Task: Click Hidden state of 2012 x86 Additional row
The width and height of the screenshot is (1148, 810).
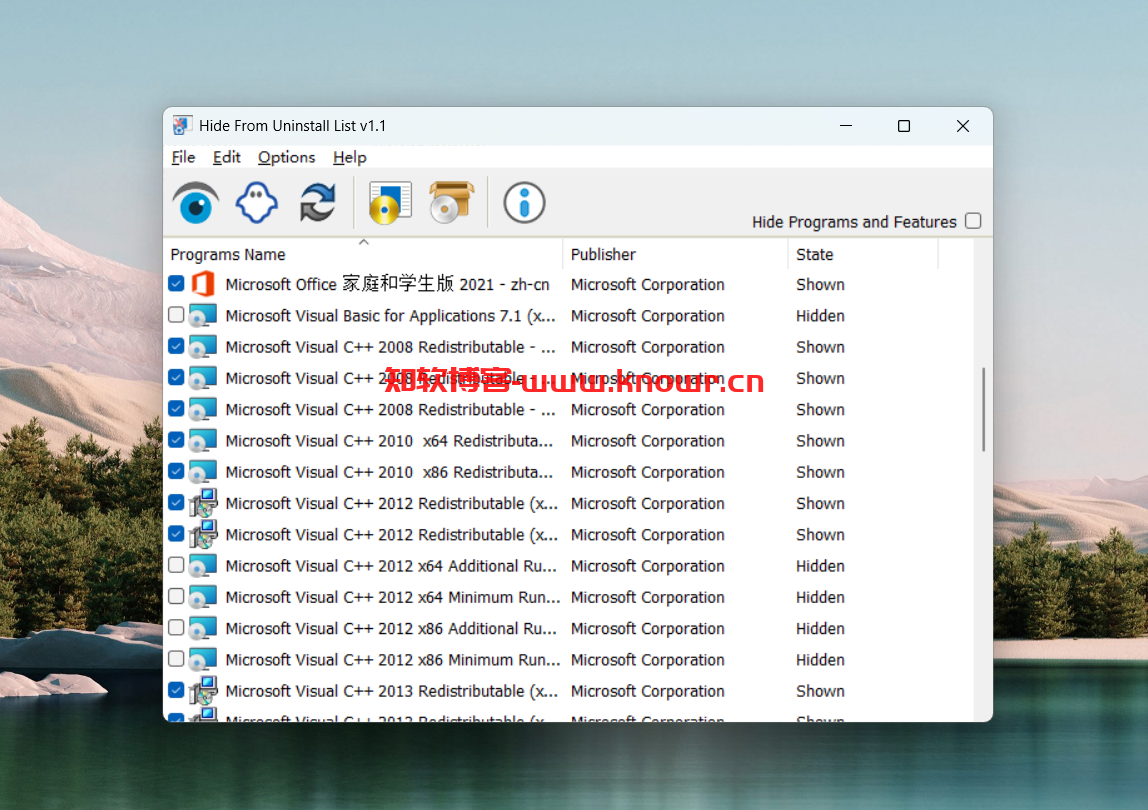Action: pyautogui.click(x=820, y=628)
